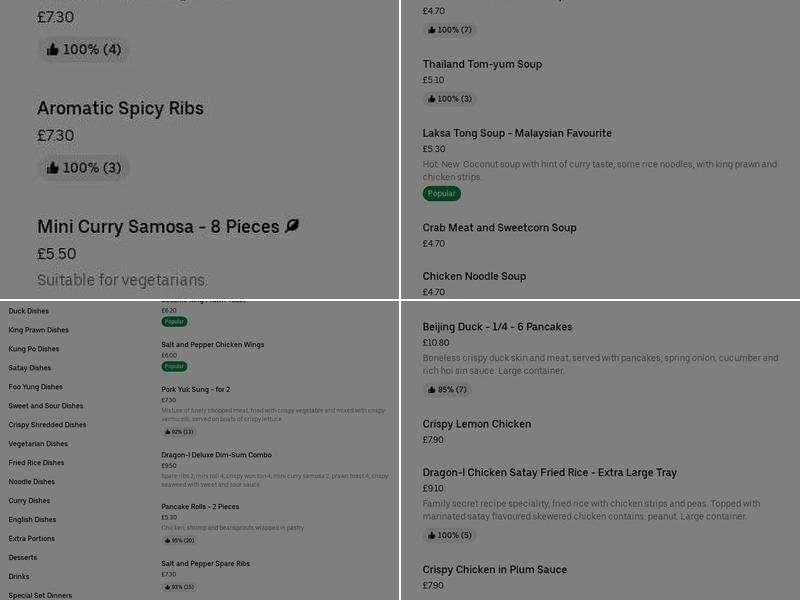Jump to the Noodle Dishes section

[32, 482]
